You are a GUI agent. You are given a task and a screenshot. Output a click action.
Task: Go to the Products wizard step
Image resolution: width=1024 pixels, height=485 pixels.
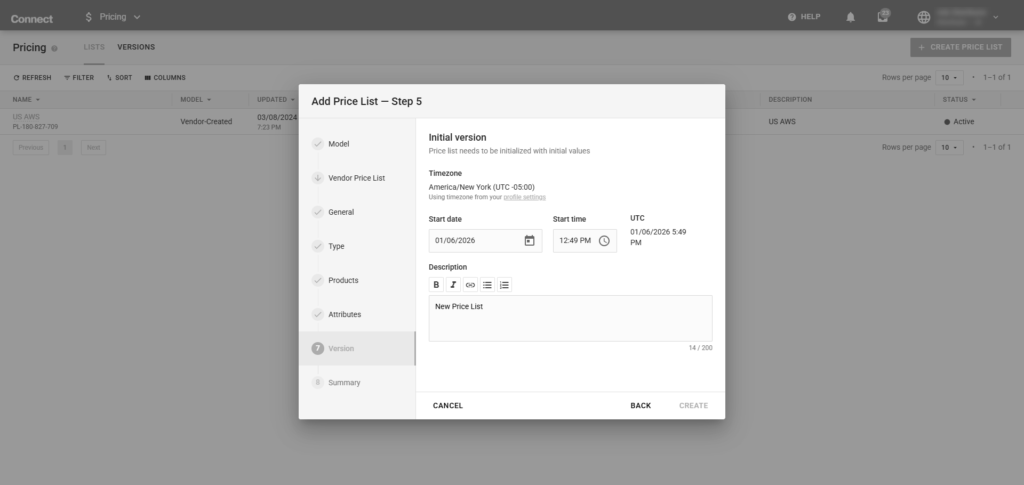pyautogui.click(x=343, y=280)
